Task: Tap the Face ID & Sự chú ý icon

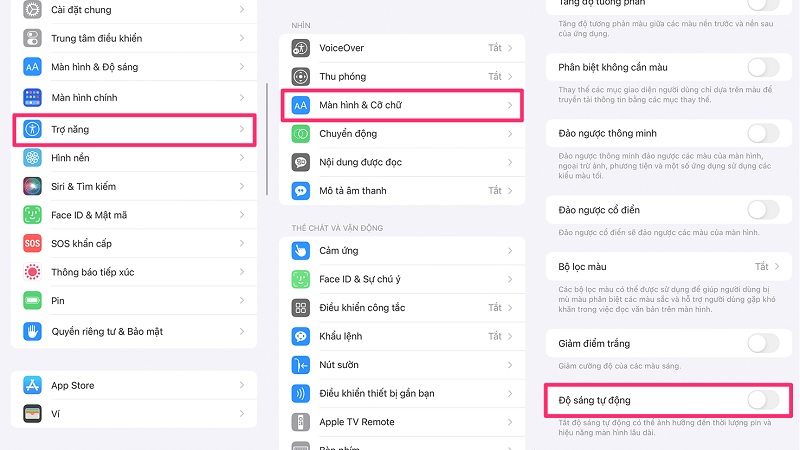Action: (x=301, y=279)
